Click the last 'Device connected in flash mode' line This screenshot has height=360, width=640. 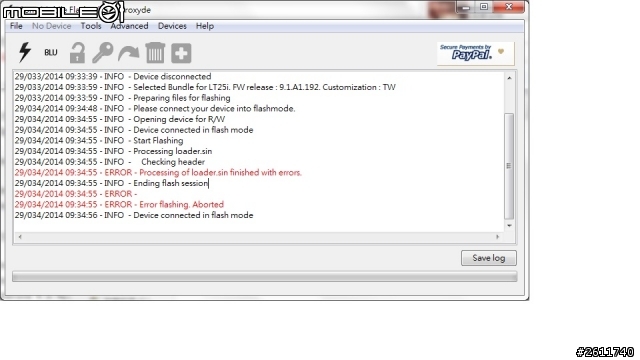134,215
